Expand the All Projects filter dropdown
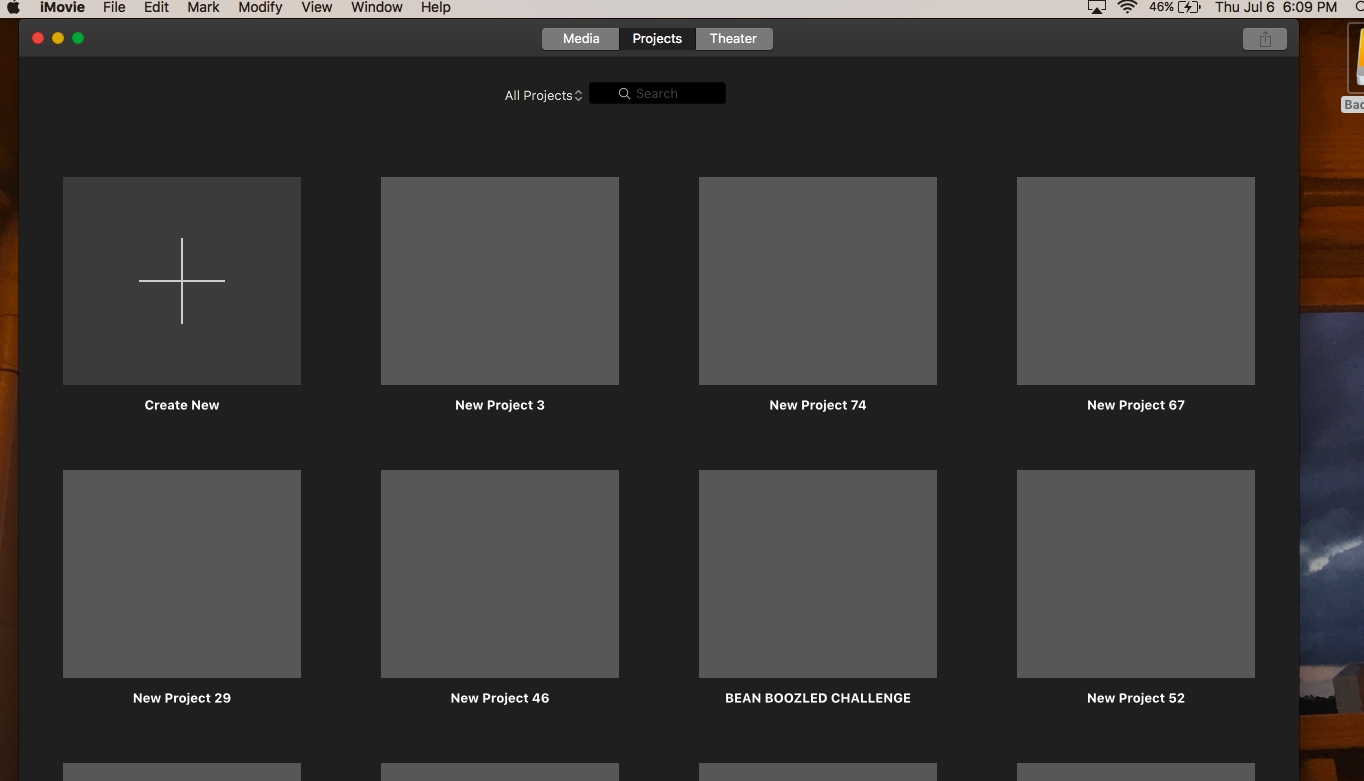The image size is (1364, 781). coord(543,96)
